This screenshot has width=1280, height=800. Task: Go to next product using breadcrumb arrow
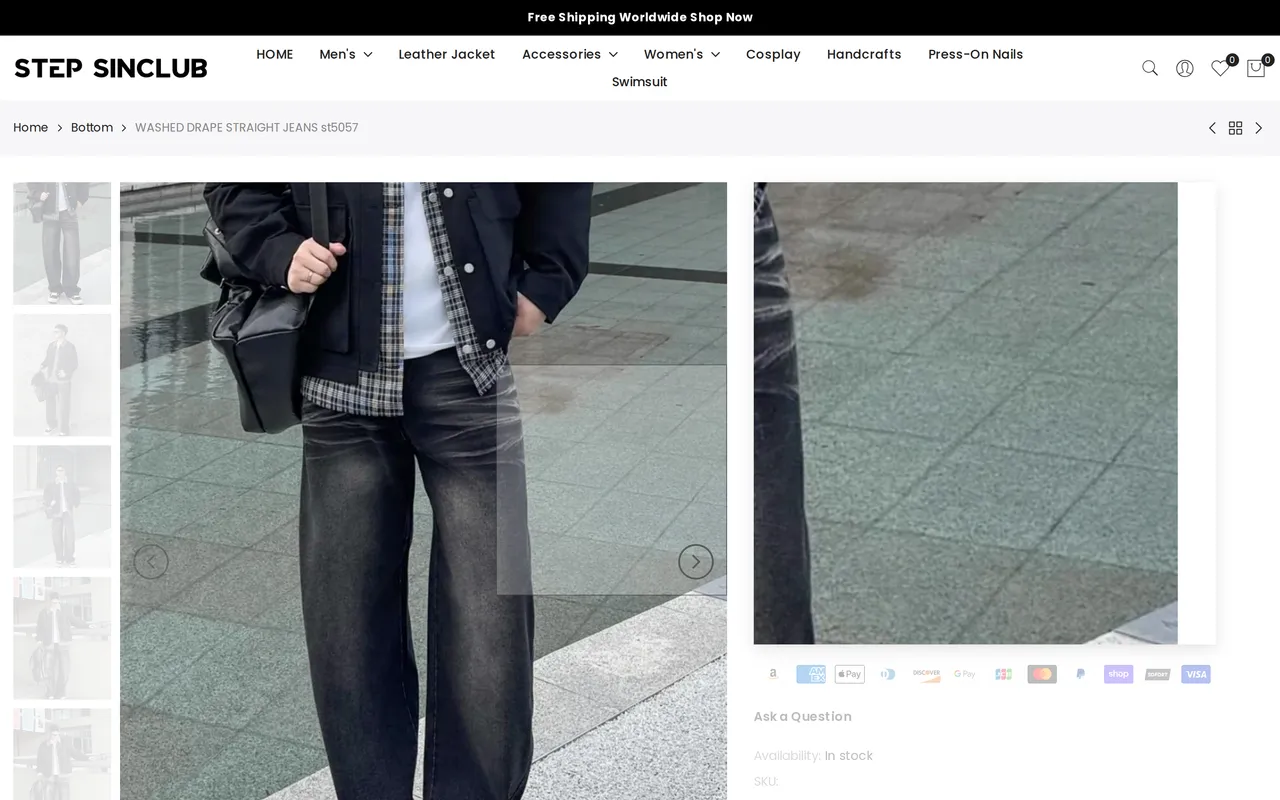click(x=1259, y=128)
